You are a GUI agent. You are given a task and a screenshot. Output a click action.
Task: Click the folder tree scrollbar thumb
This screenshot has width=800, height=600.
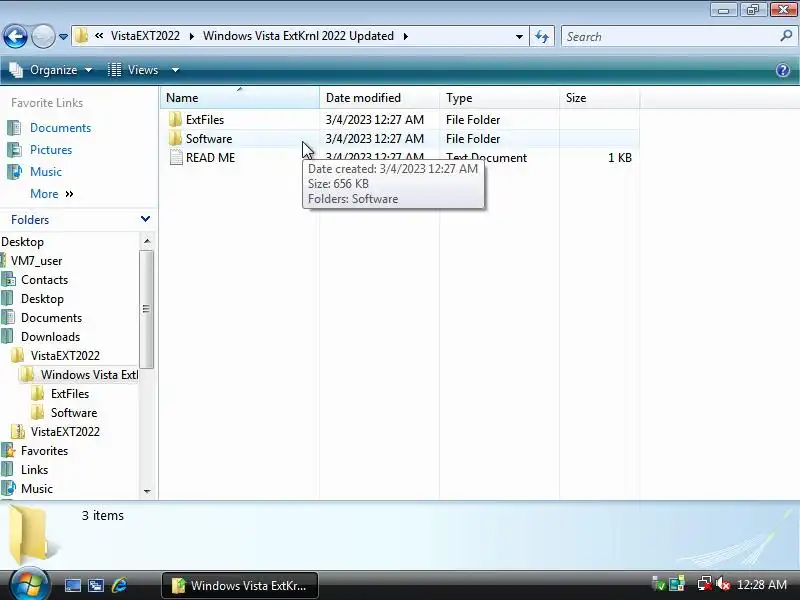(x=147, y=309)
